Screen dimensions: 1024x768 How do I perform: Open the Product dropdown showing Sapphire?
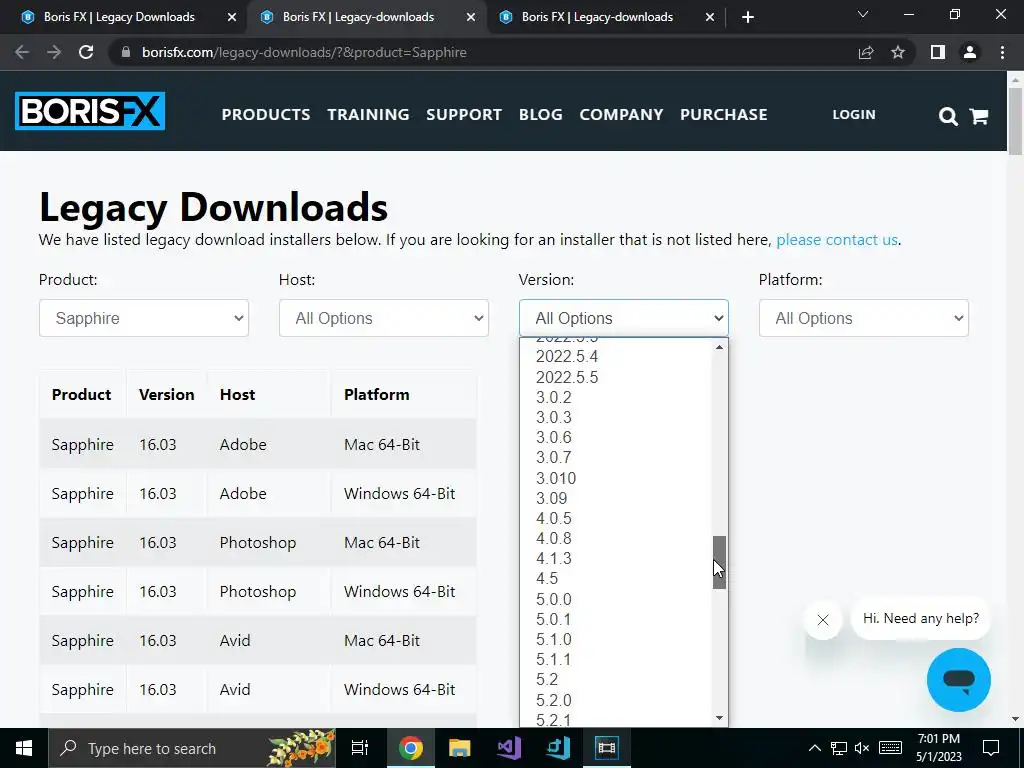(x=144, y=318)
